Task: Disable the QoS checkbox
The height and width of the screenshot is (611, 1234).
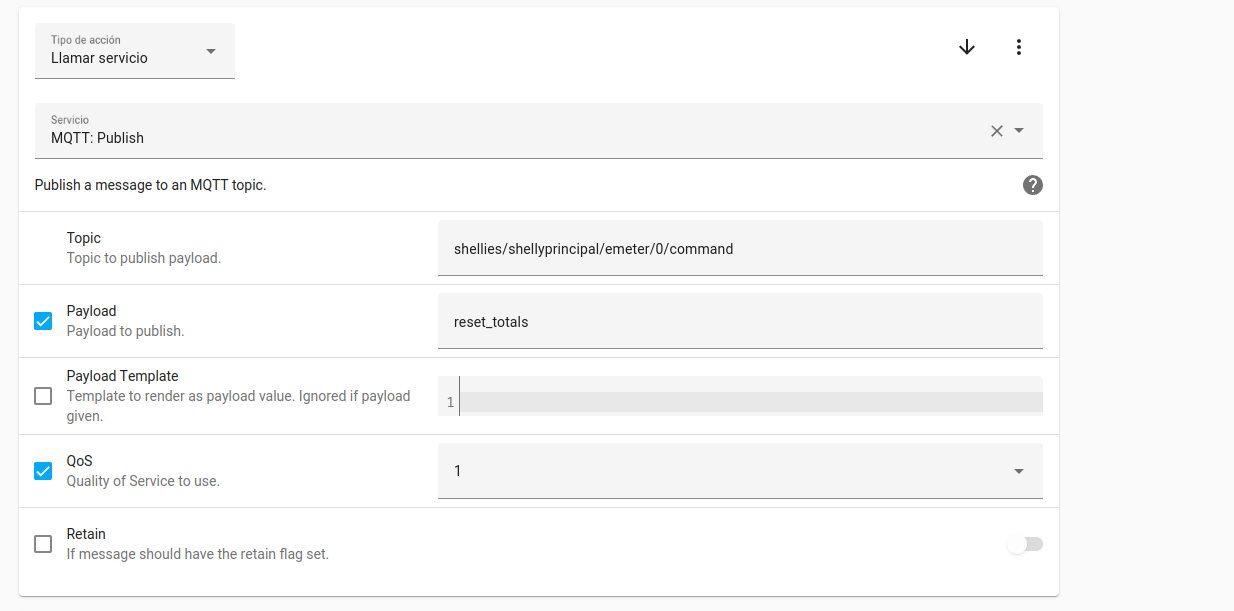Action: tap(43, 470)
